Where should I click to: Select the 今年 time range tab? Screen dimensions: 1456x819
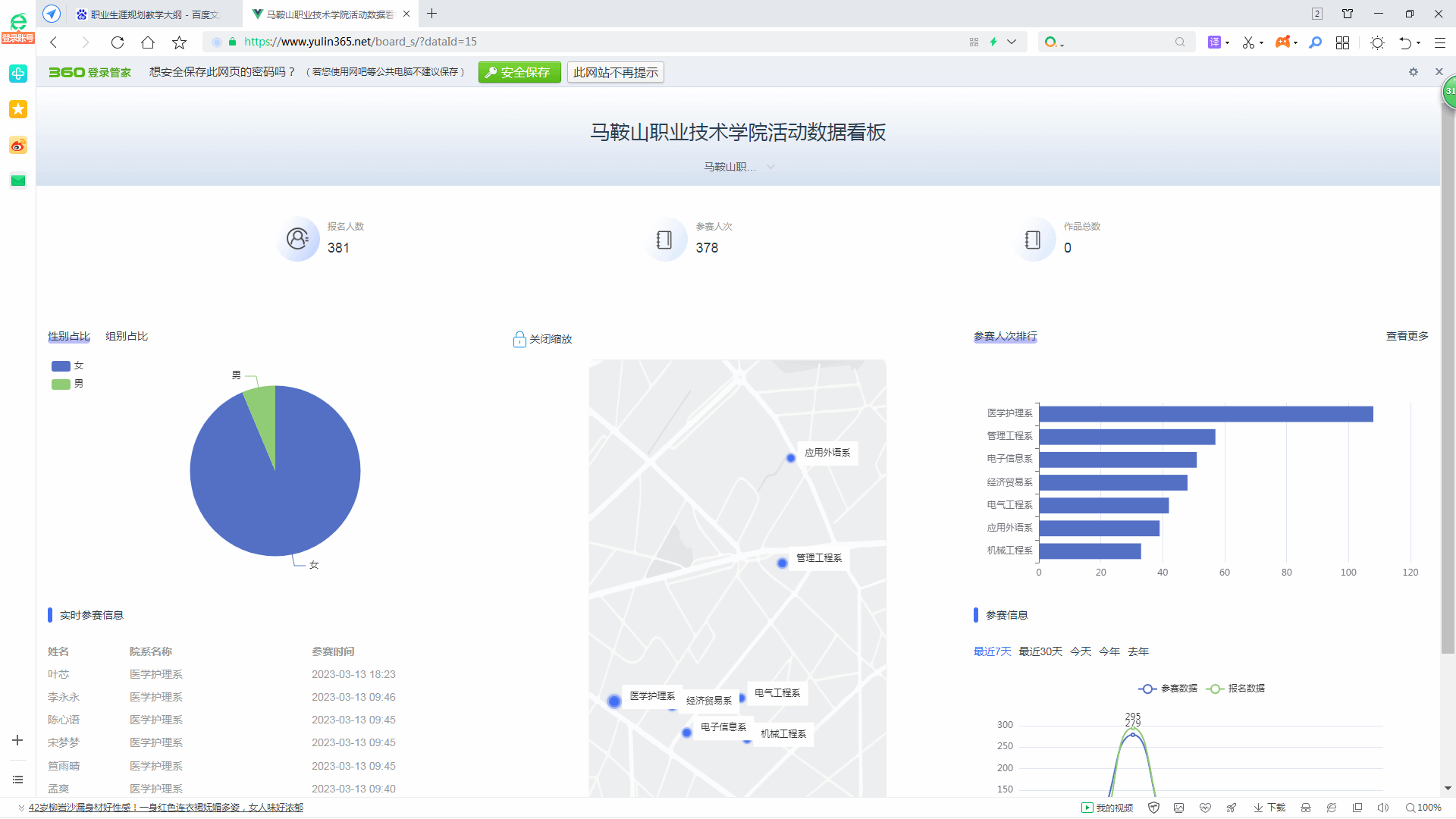pyautogui.click(x=1109, y=651)
